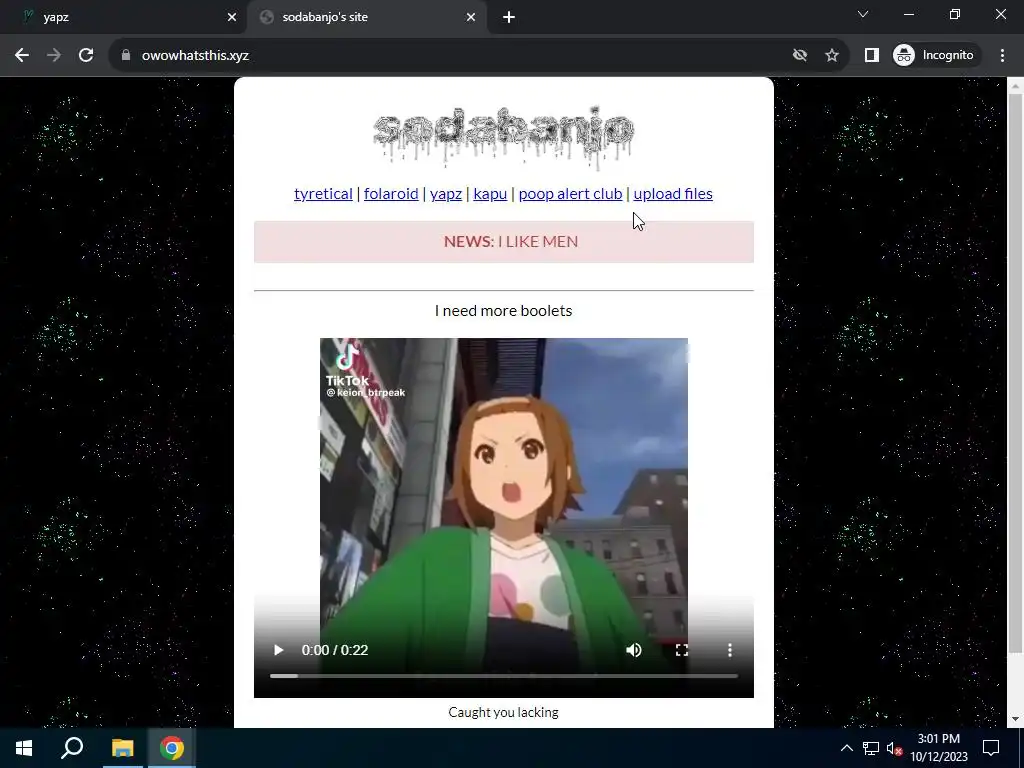Open the video more options menu
Image resolution: width=1024 pixels, height=768 pixels.
click(729, 650)
